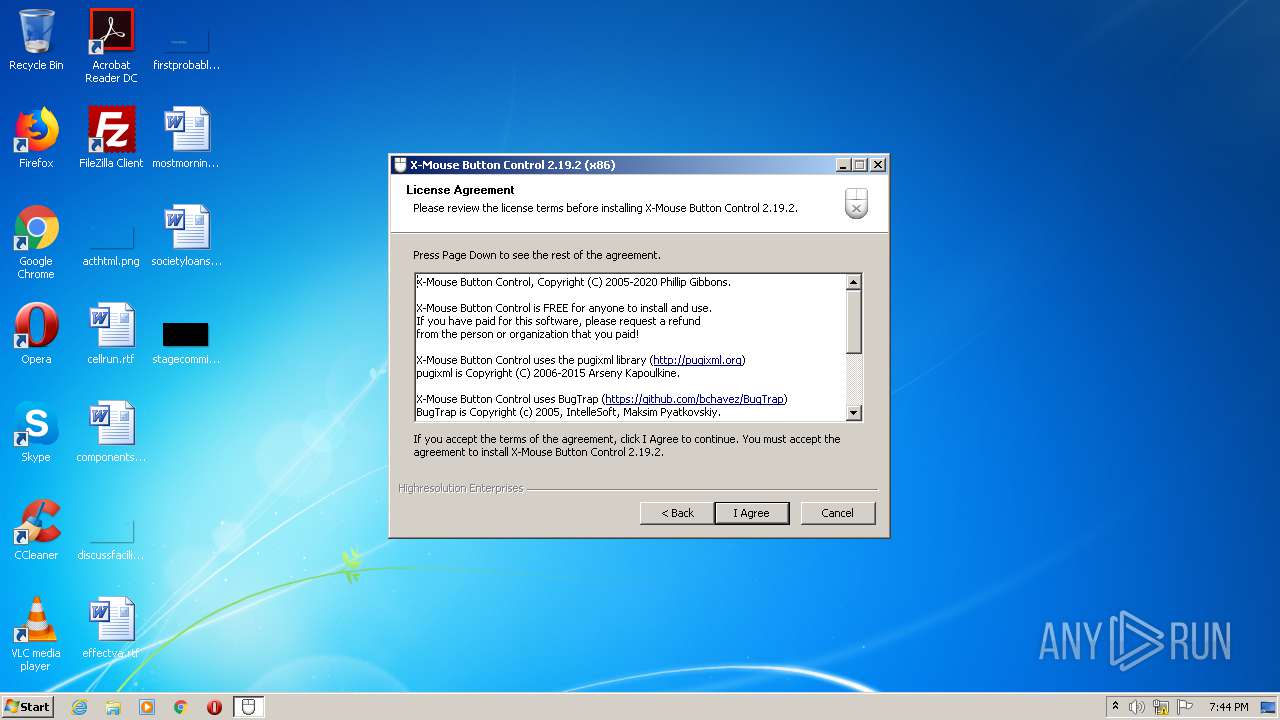The image size is (1280, 720).
Task: Click the license scrollbar down arrow
Action: pyautogui.click(x=853, y=413)
